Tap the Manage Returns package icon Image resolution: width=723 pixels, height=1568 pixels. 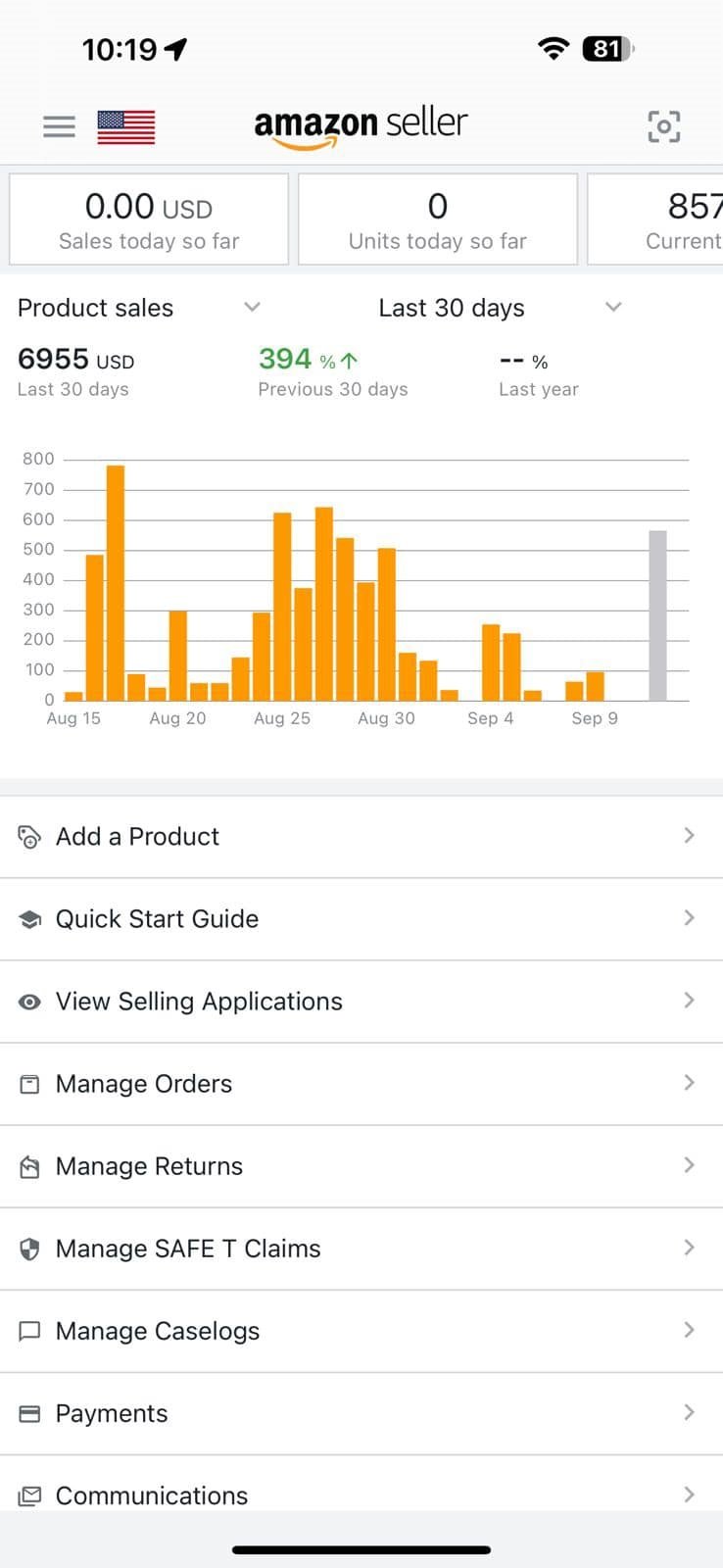29,1166
